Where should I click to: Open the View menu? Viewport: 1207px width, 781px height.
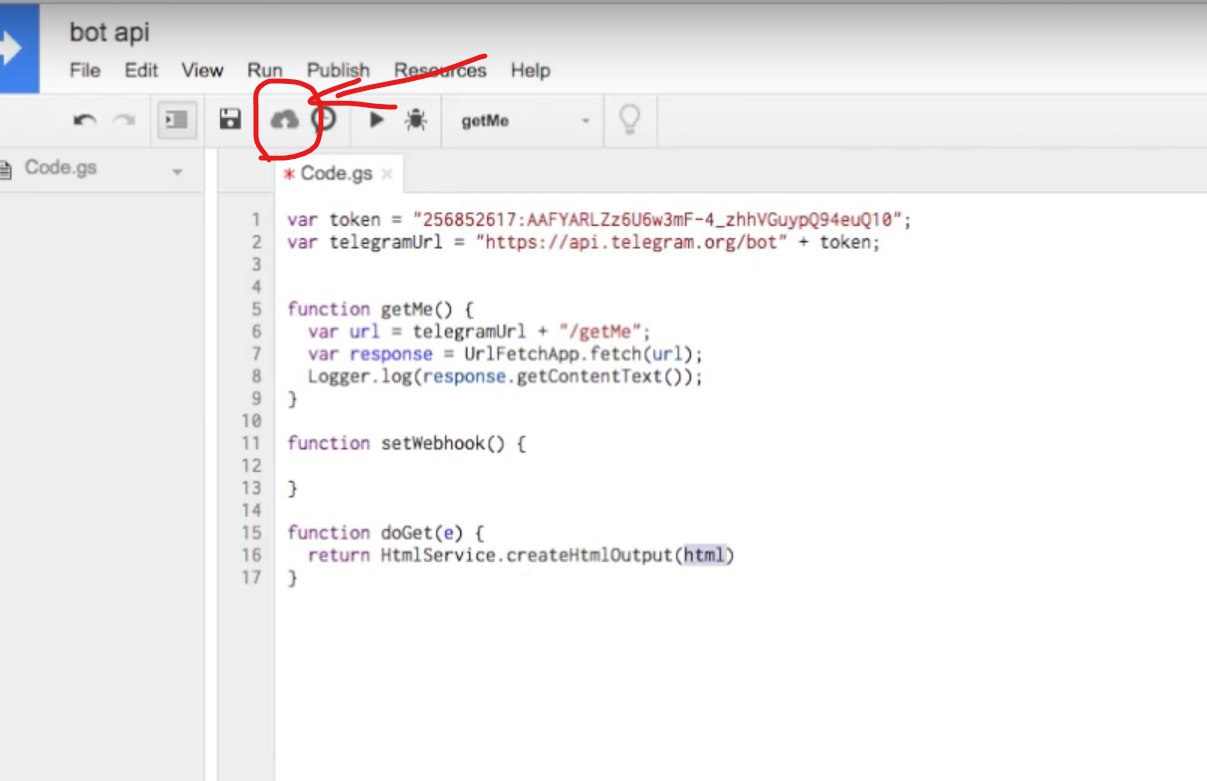pos(202,70)
